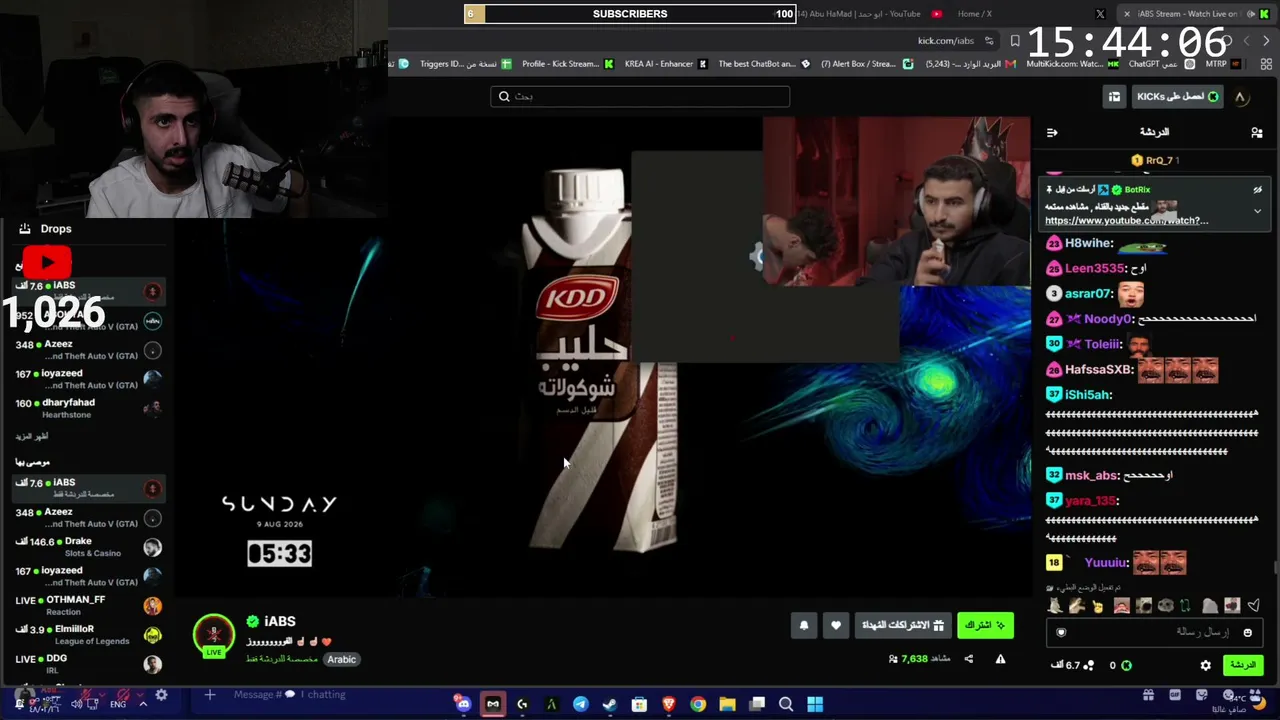Click the search magnifier icon in Kick

coord(504,97)
